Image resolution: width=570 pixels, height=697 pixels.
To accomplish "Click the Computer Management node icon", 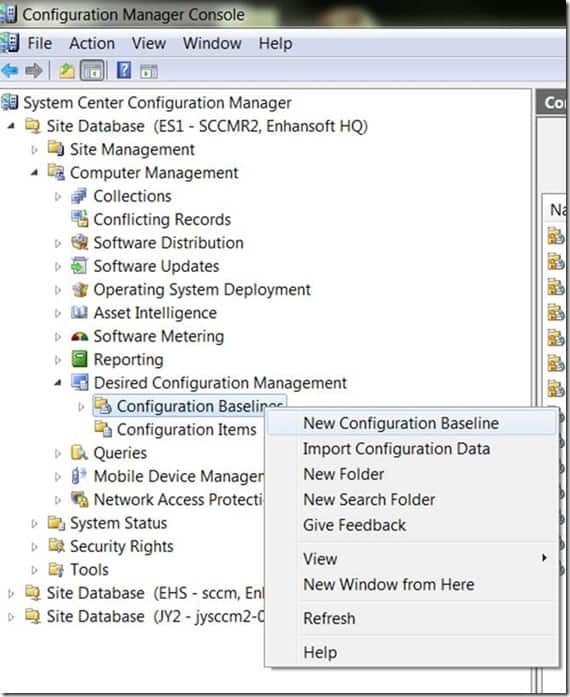I will click(x=56, y=172).
